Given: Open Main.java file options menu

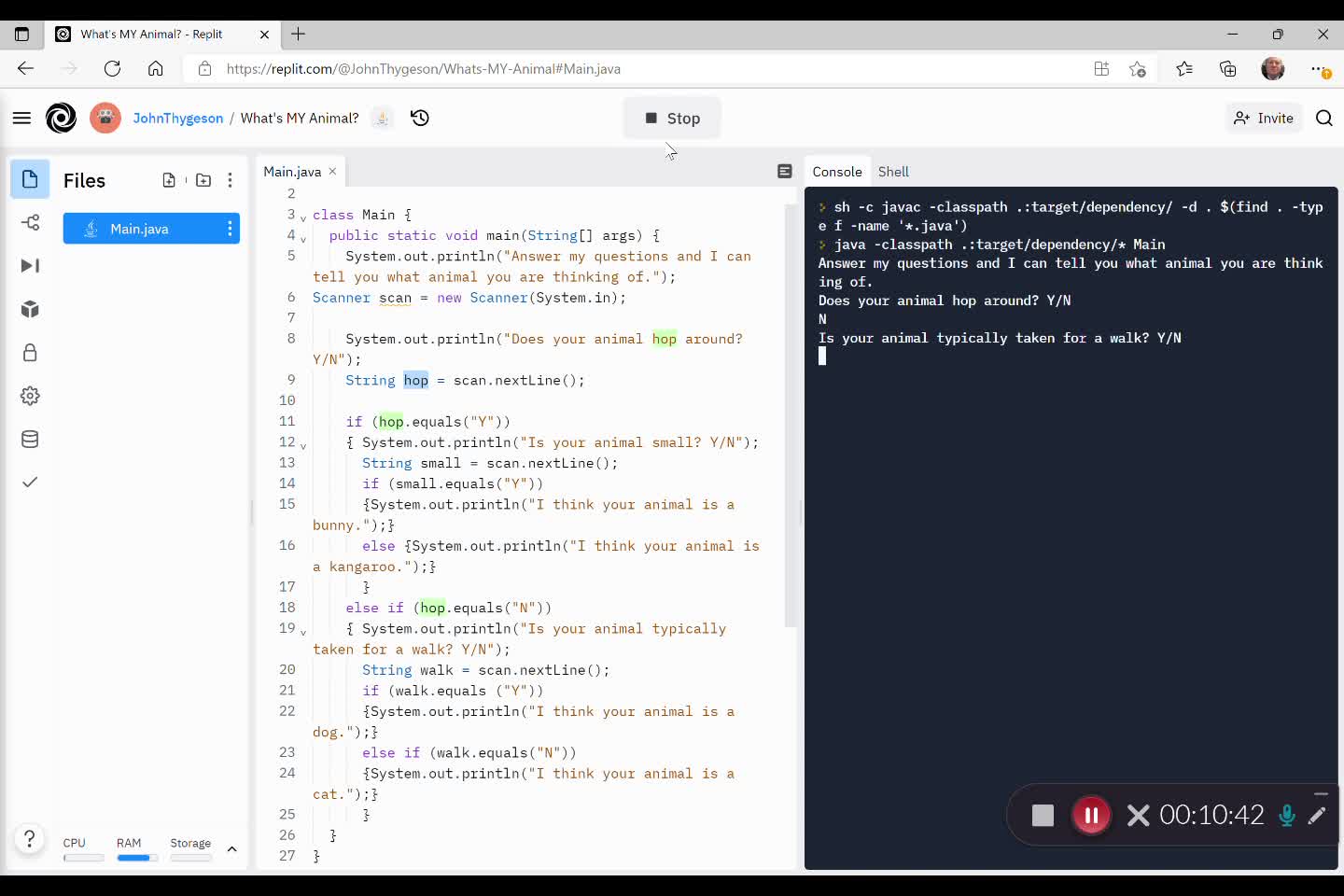Looking at the screenshot, I should point(230,229).
